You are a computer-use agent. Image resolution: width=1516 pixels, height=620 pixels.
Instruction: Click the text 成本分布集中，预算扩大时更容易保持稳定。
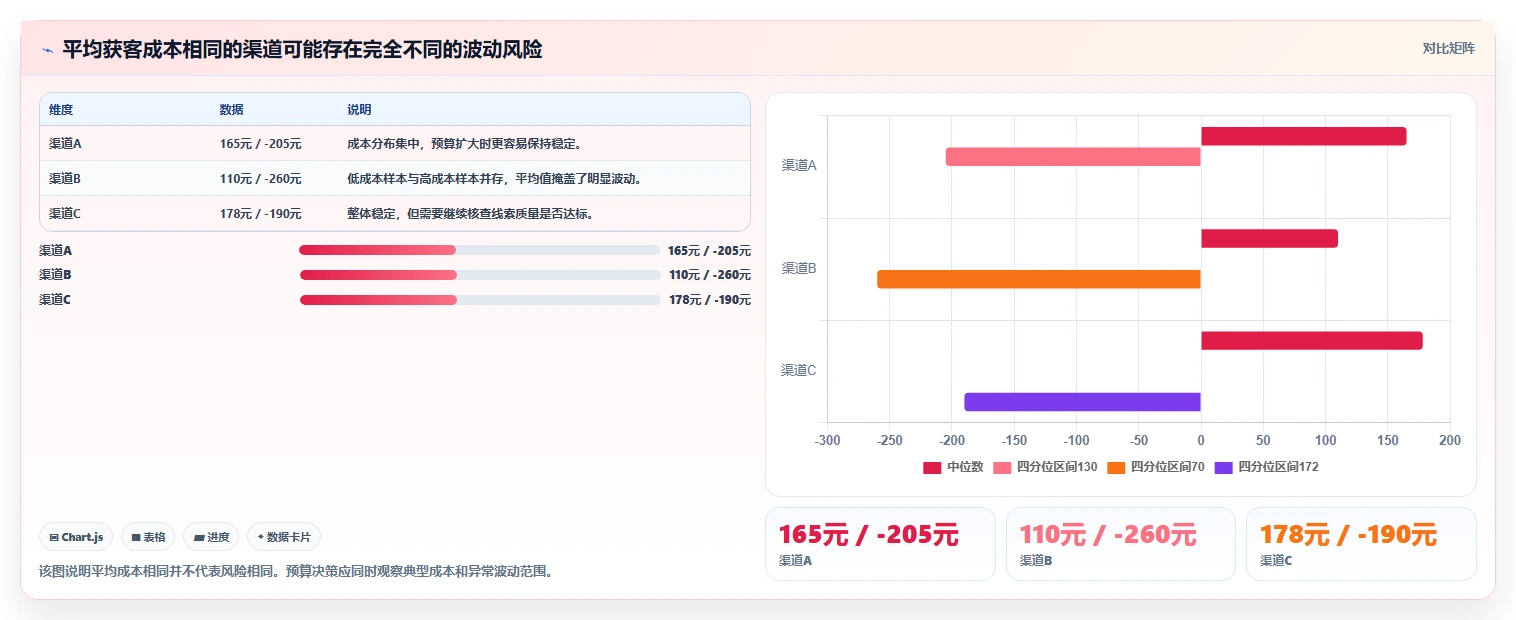pyautogui.click(x=464, y=144)
